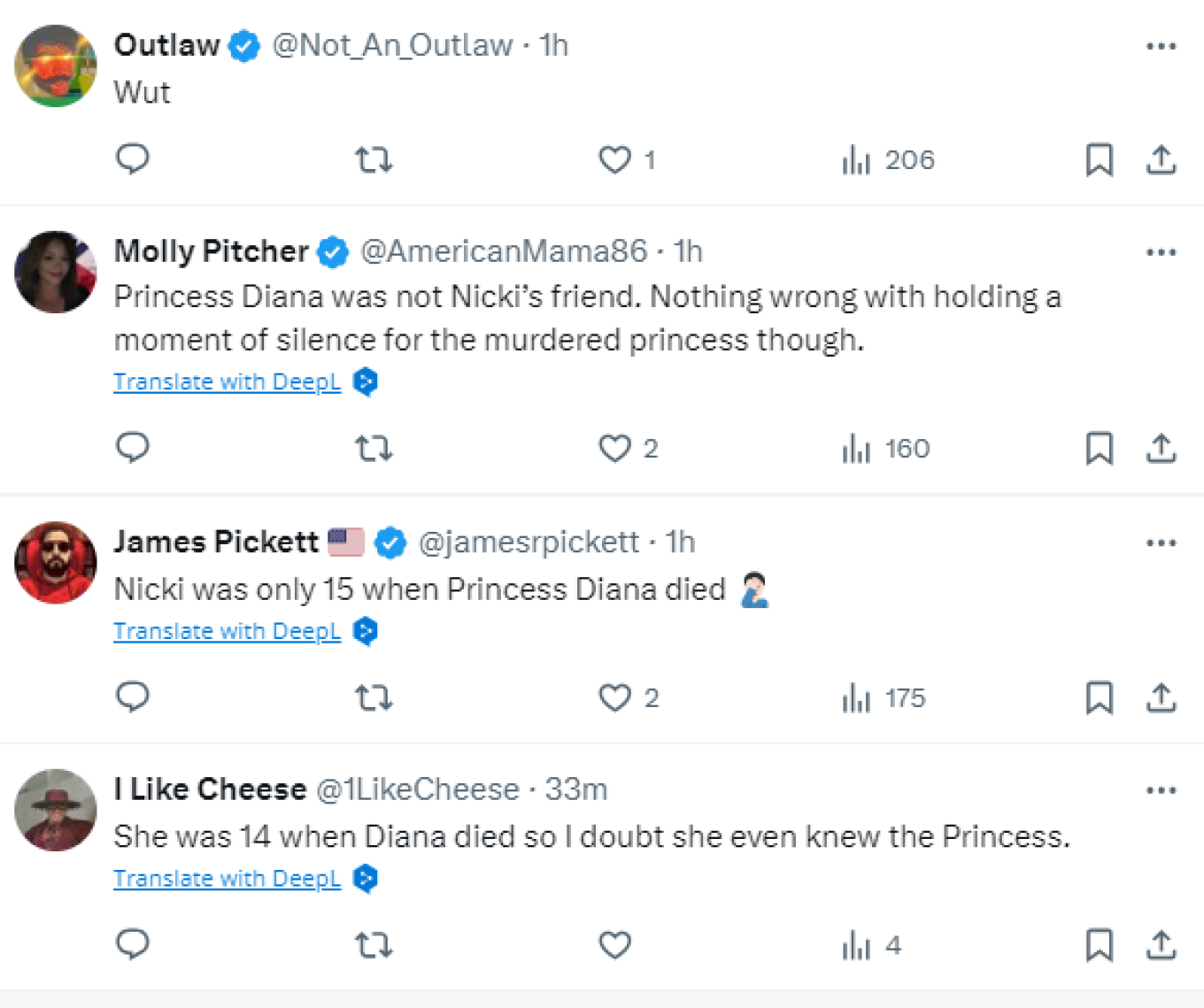Bookmark Outlaw's tweet
The image size is (1204, 1008).
(x=1099, y=160)
